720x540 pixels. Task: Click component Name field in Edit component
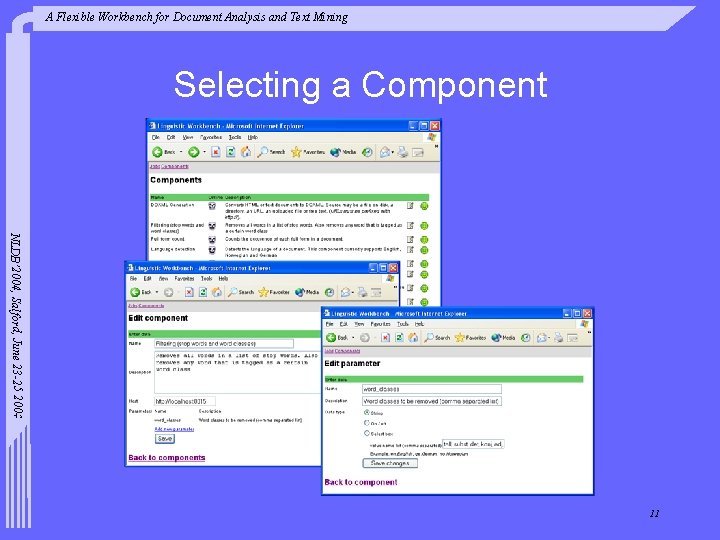pos(224,343)
